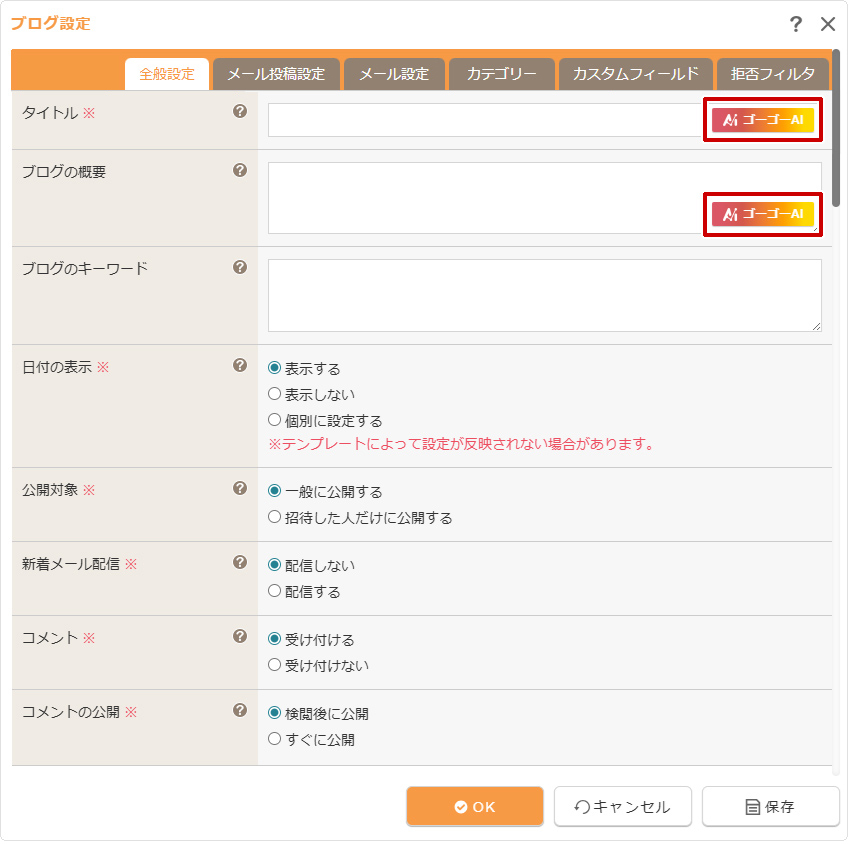848x844 pixels.
Task: Click the ゴーゴーAI button in the タイトル field
Action: coord(763,119)
